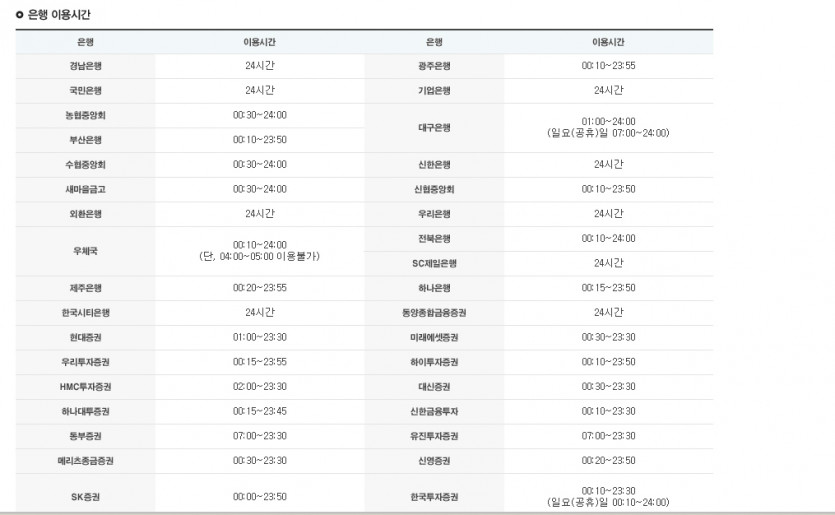Viewport: 835px width, 515px height.
Task: Click the 대신증권 name cell
Action: tap(434, 387)
